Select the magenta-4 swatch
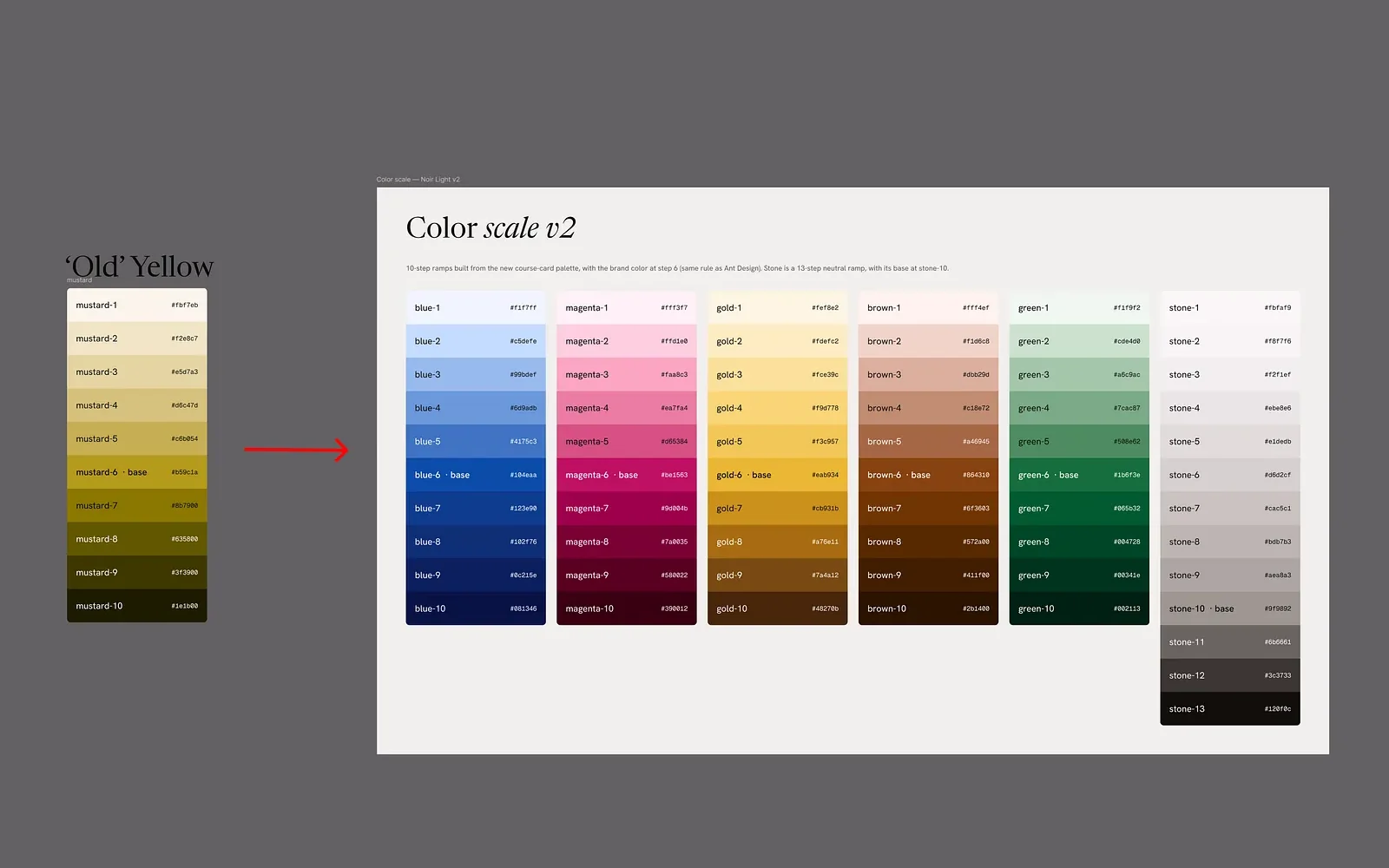This screenshot has height=868, width=1389. point(627,408)
